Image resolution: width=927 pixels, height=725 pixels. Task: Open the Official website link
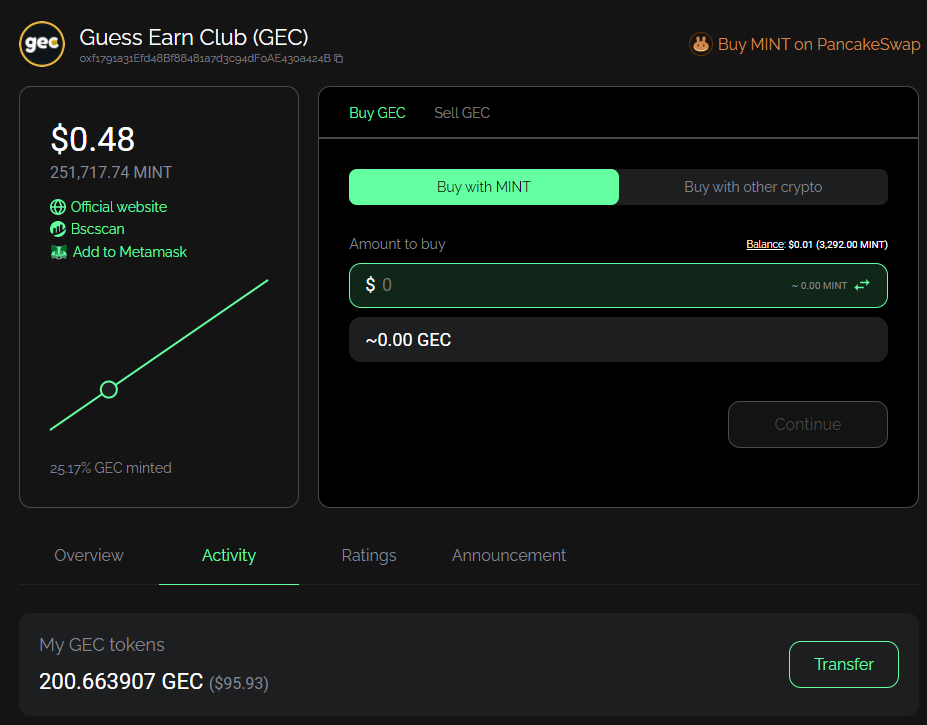[x=119, y=207]
